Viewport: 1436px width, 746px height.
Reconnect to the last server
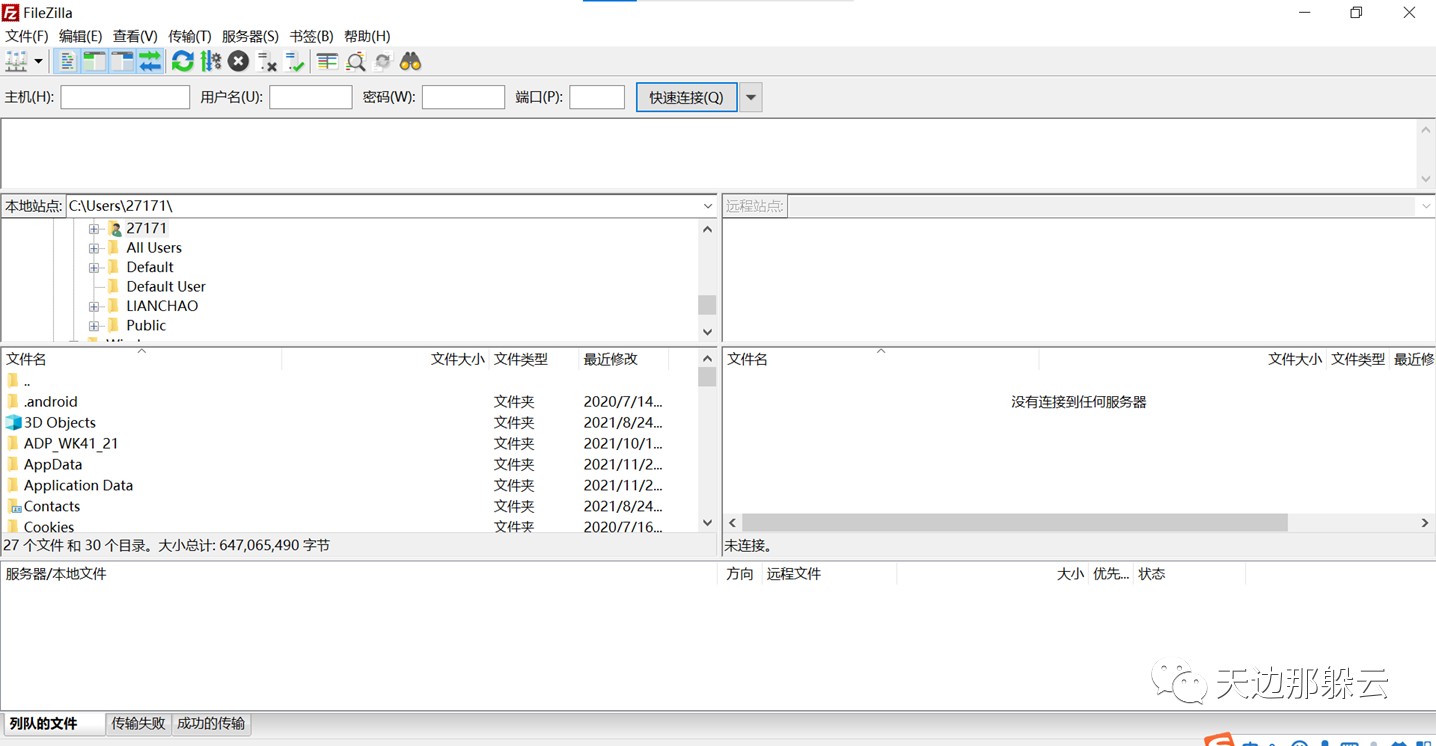tap(294, 62)
